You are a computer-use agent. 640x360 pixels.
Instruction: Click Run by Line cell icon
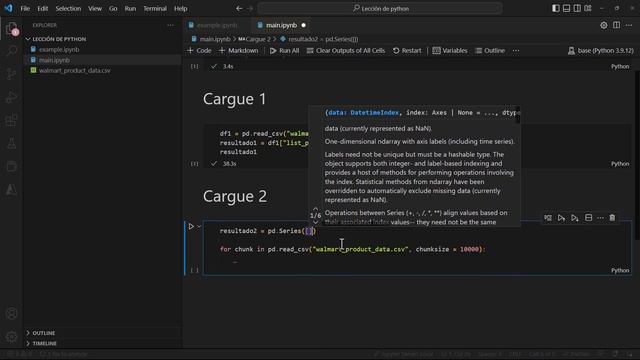click(x=548, y=218)
